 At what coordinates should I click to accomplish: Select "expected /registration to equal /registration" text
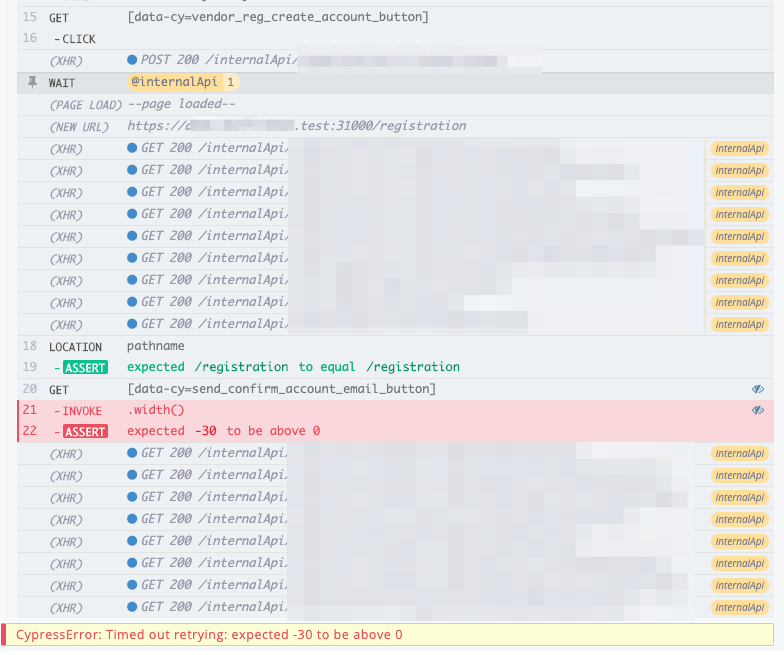point(293,367)
